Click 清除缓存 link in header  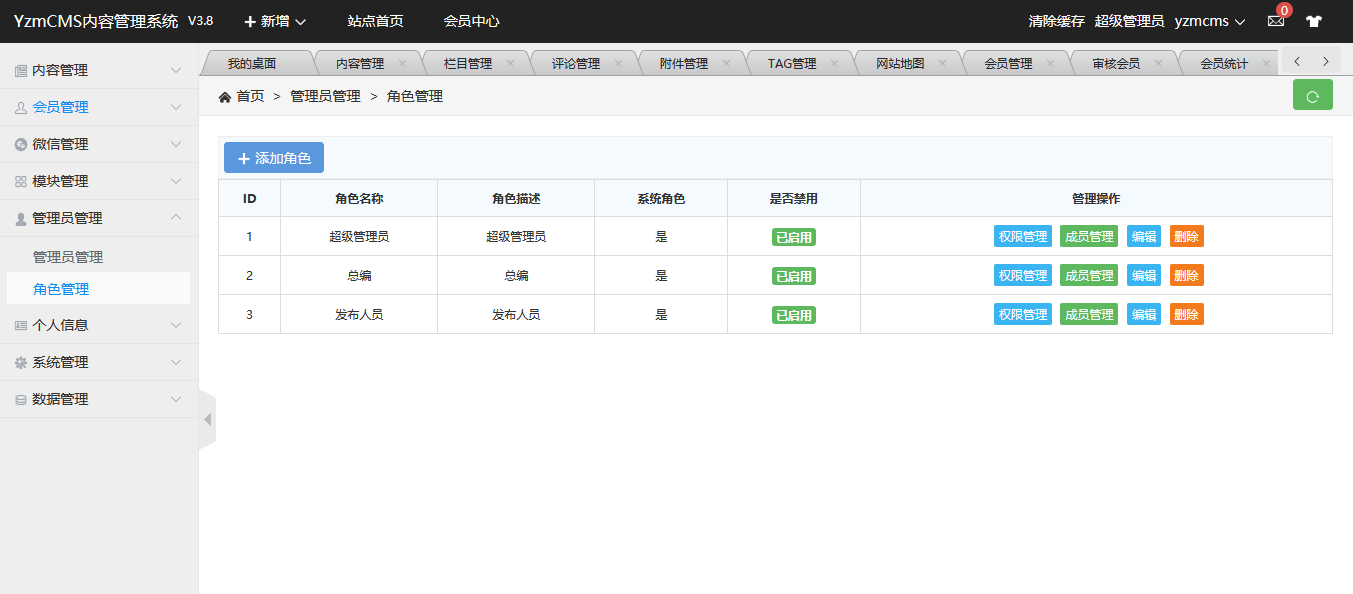pos(1056,21)
